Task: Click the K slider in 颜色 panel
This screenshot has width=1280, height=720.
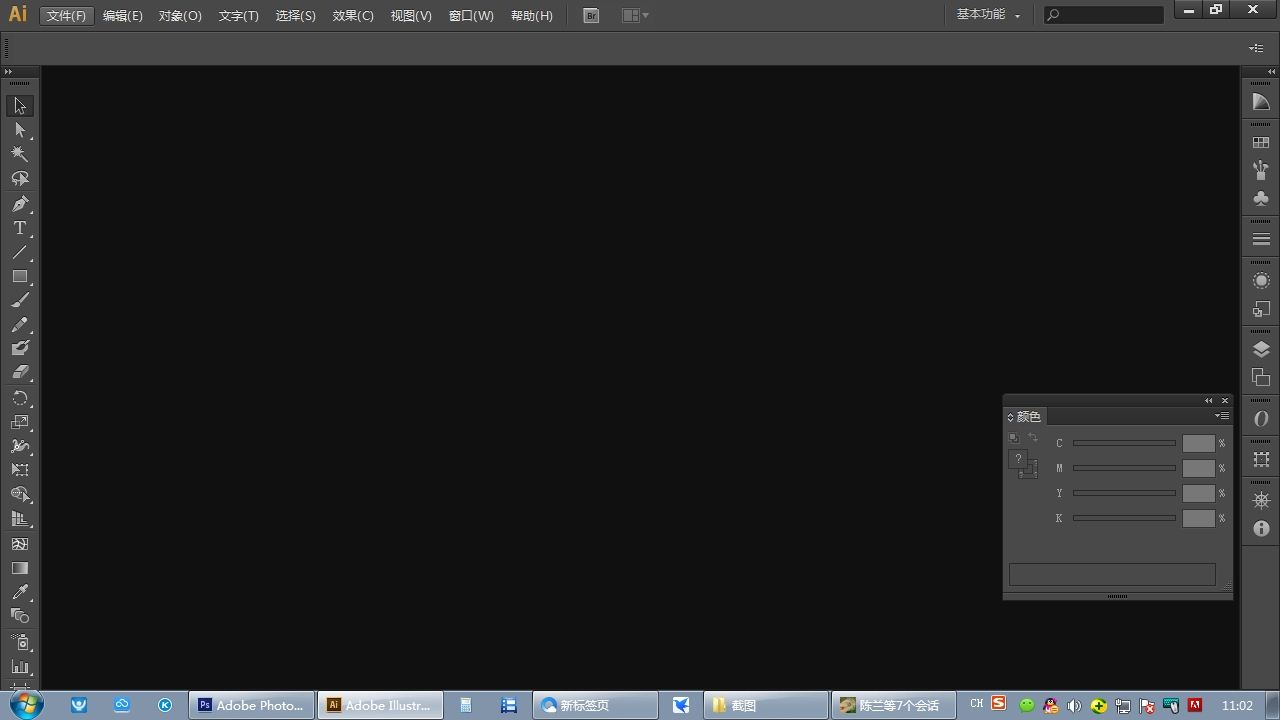Action: [x=1124, y=518]
